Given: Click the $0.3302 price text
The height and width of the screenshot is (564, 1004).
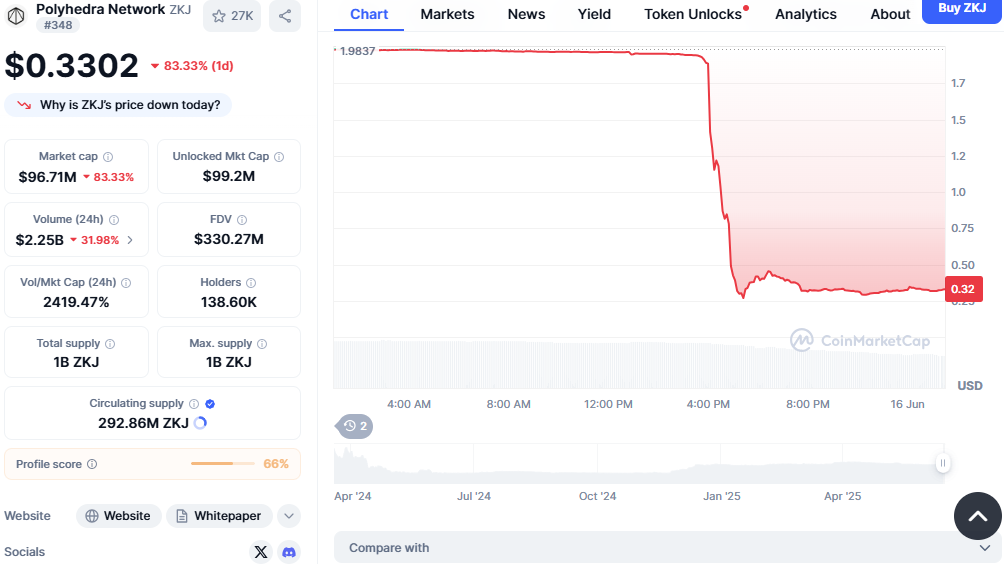Looking at the screenshot, I should tap(72, 66).
